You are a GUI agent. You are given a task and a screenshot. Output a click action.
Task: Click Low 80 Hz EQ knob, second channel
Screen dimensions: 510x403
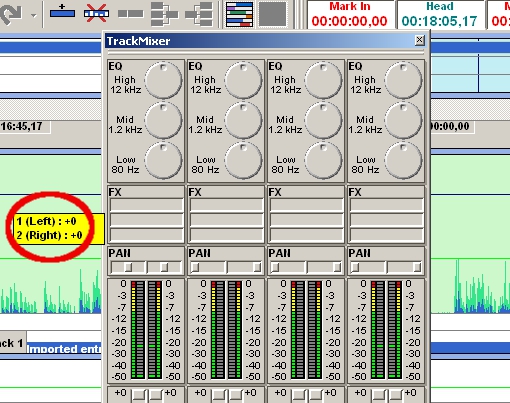(x=243, y=160)
